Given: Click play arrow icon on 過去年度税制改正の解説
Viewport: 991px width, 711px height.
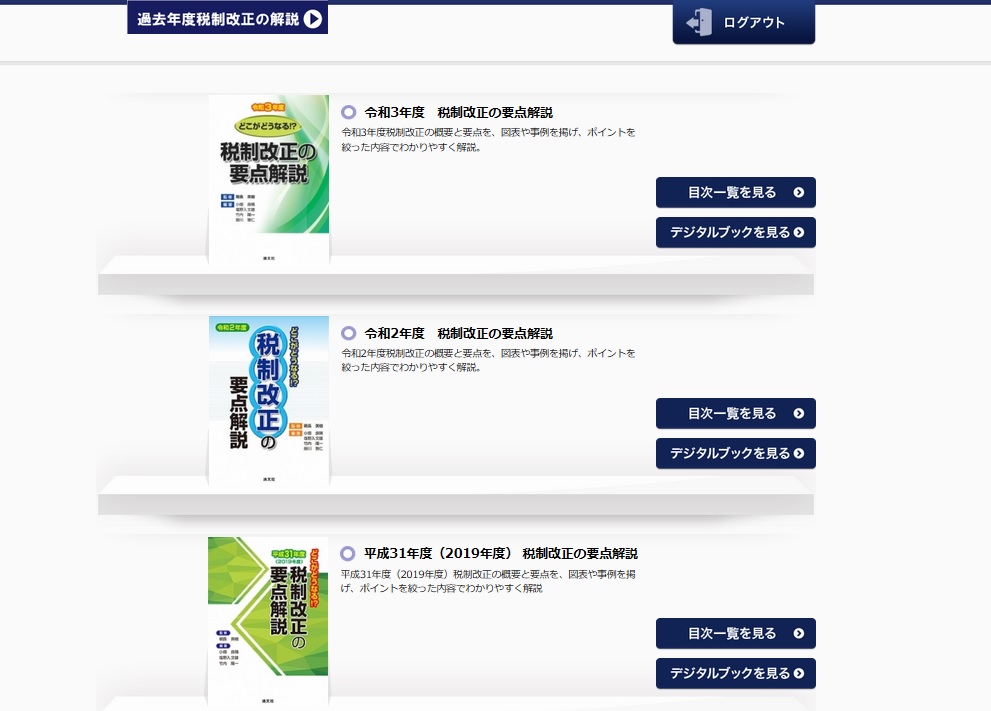Looking at the screenshot, I should tap(312, 19).
